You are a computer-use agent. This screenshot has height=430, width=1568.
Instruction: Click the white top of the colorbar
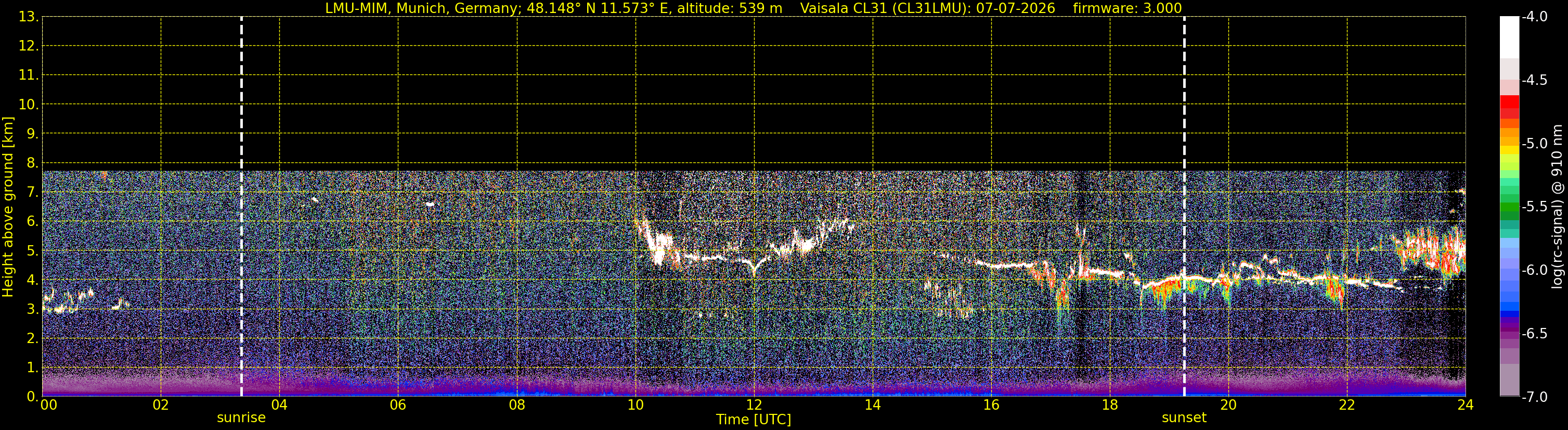tap(1510, 37)
